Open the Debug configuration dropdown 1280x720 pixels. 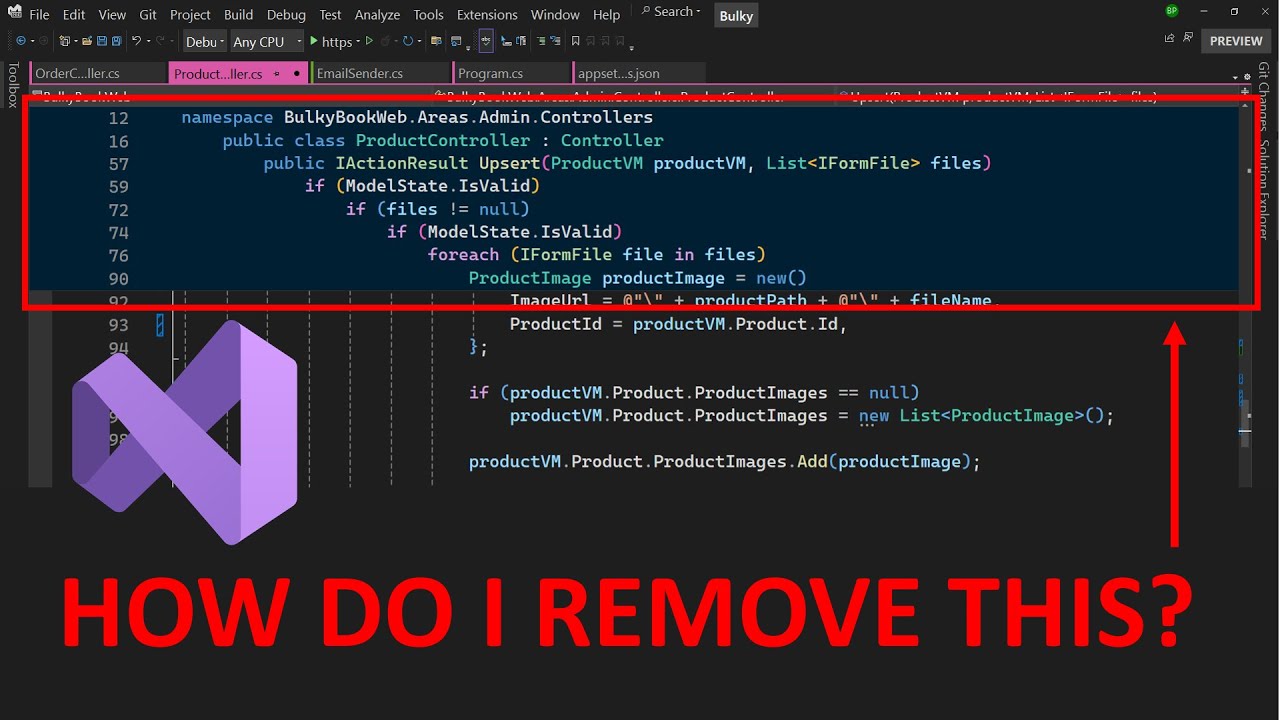(x=205, y=41)
